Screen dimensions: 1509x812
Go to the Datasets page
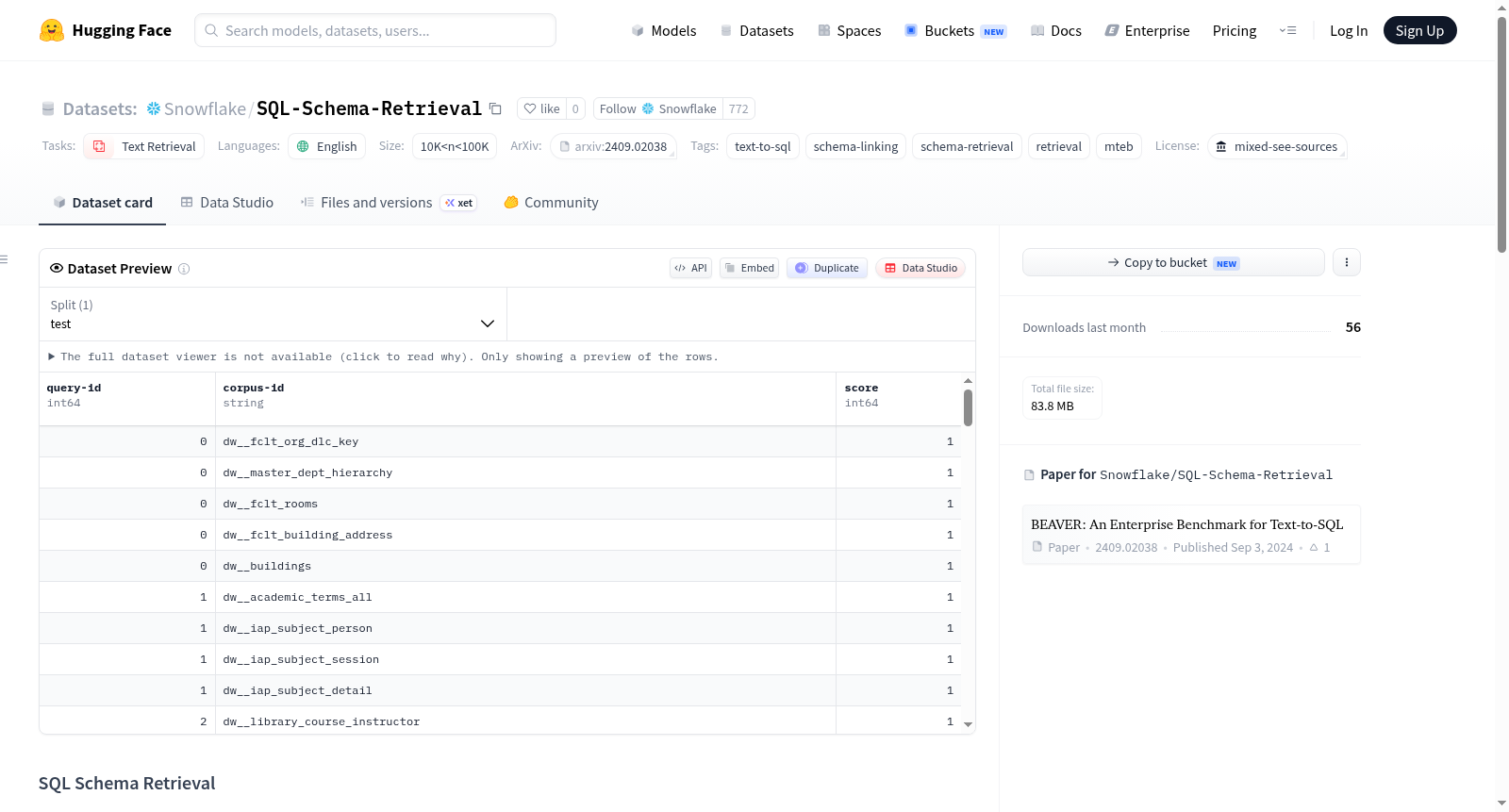pos(756,31)
